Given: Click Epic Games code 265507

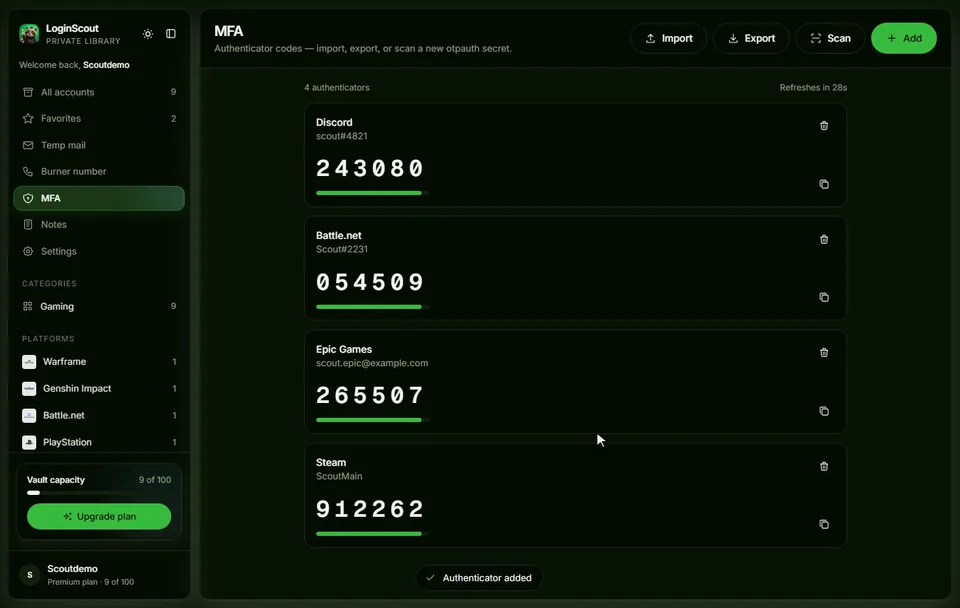Looking at the screenshot, I should pyautogui.click(x=370, y=396).
